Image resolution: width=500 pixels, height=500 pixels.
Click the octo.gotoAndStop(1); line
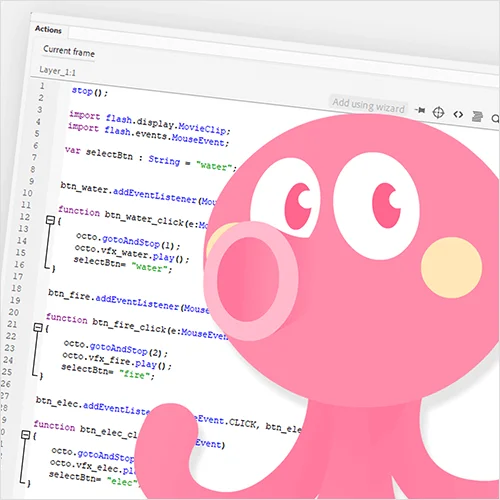[x=128, y=241]
